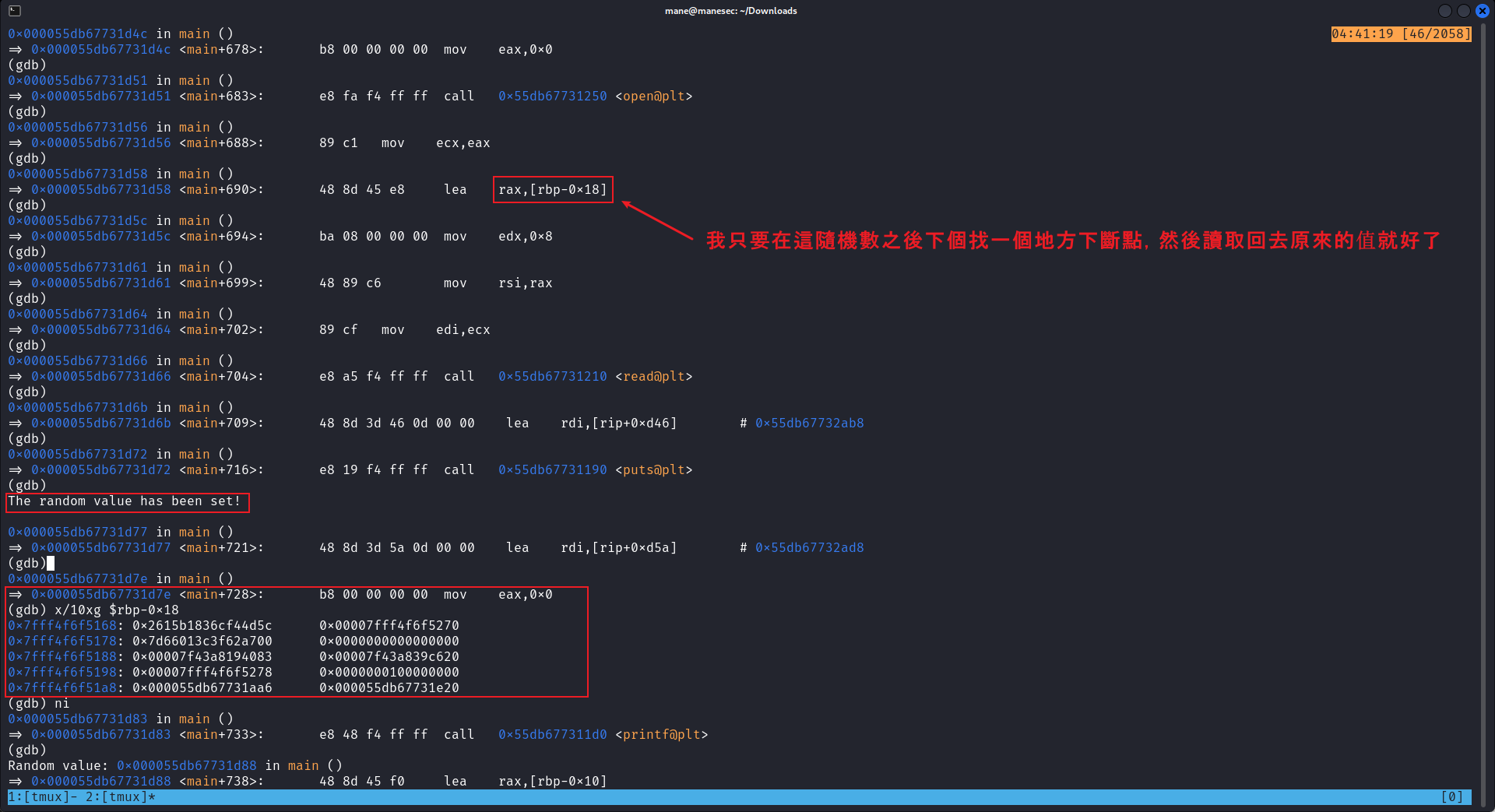Image resolution: width=1495 pixels, height=812 pixels.
Task: Click the 0x55db67732ab8 comment address
Action: point(810,423)
